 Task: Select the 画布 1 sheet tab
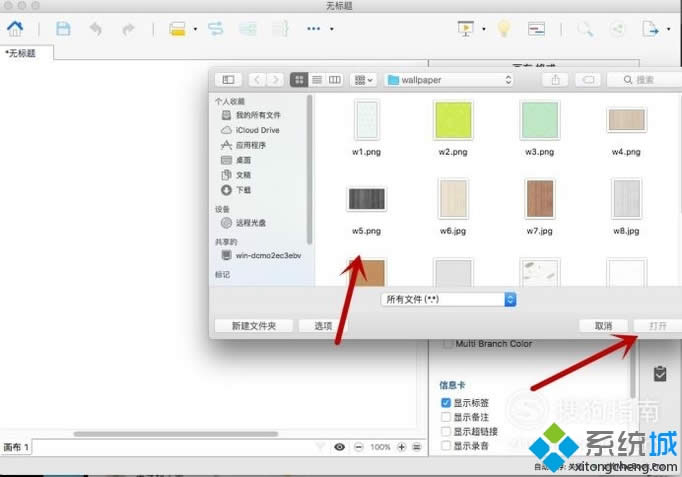coord(16,447)
